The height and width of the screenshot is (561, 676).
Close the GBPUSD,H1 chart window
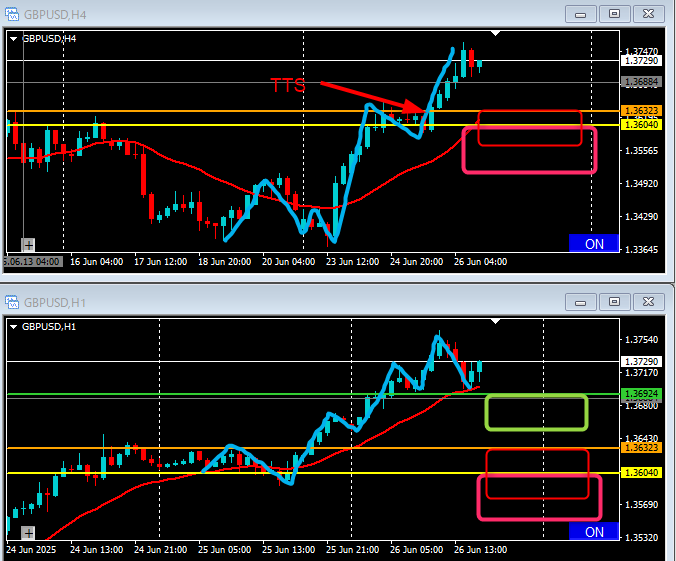point(648,302)
